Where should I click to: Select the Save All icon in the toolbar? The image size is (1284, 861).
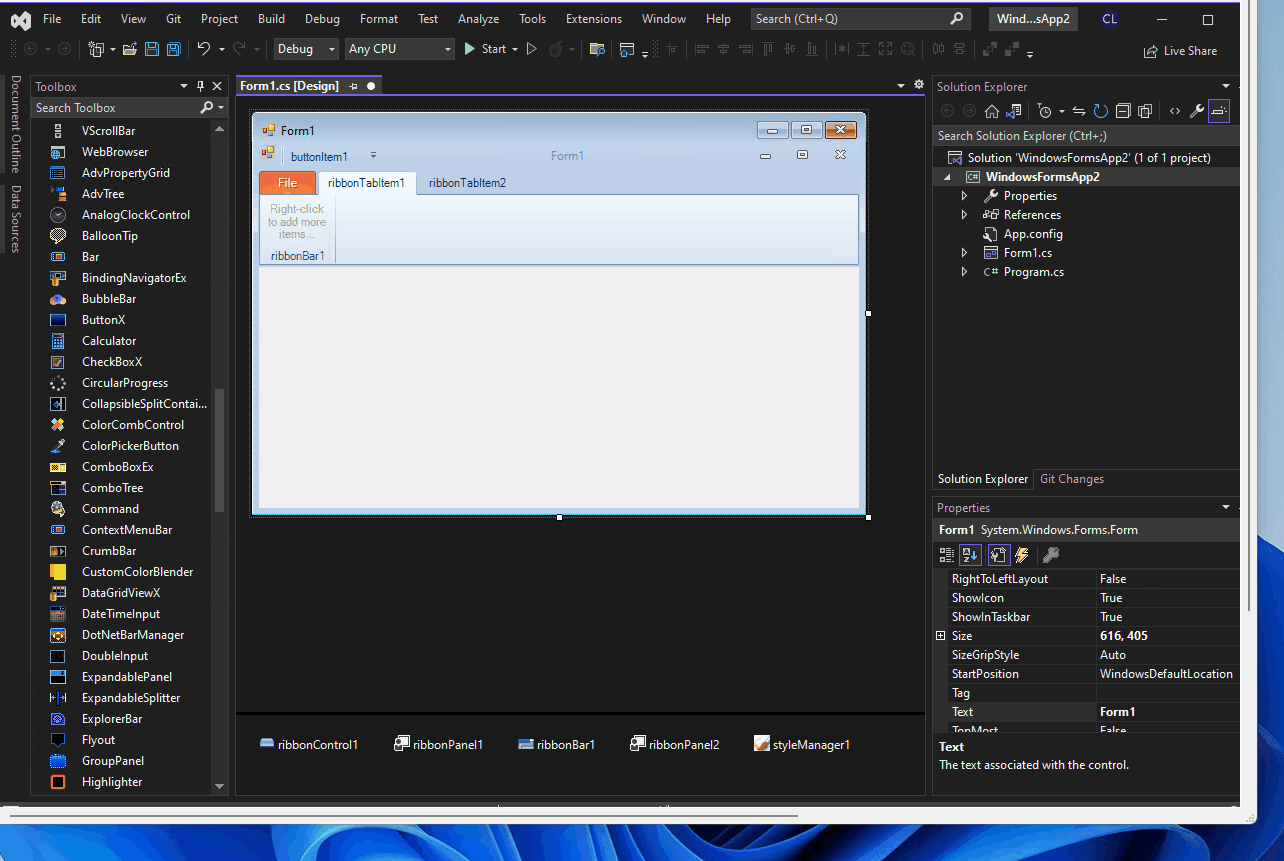coord(173,48)
